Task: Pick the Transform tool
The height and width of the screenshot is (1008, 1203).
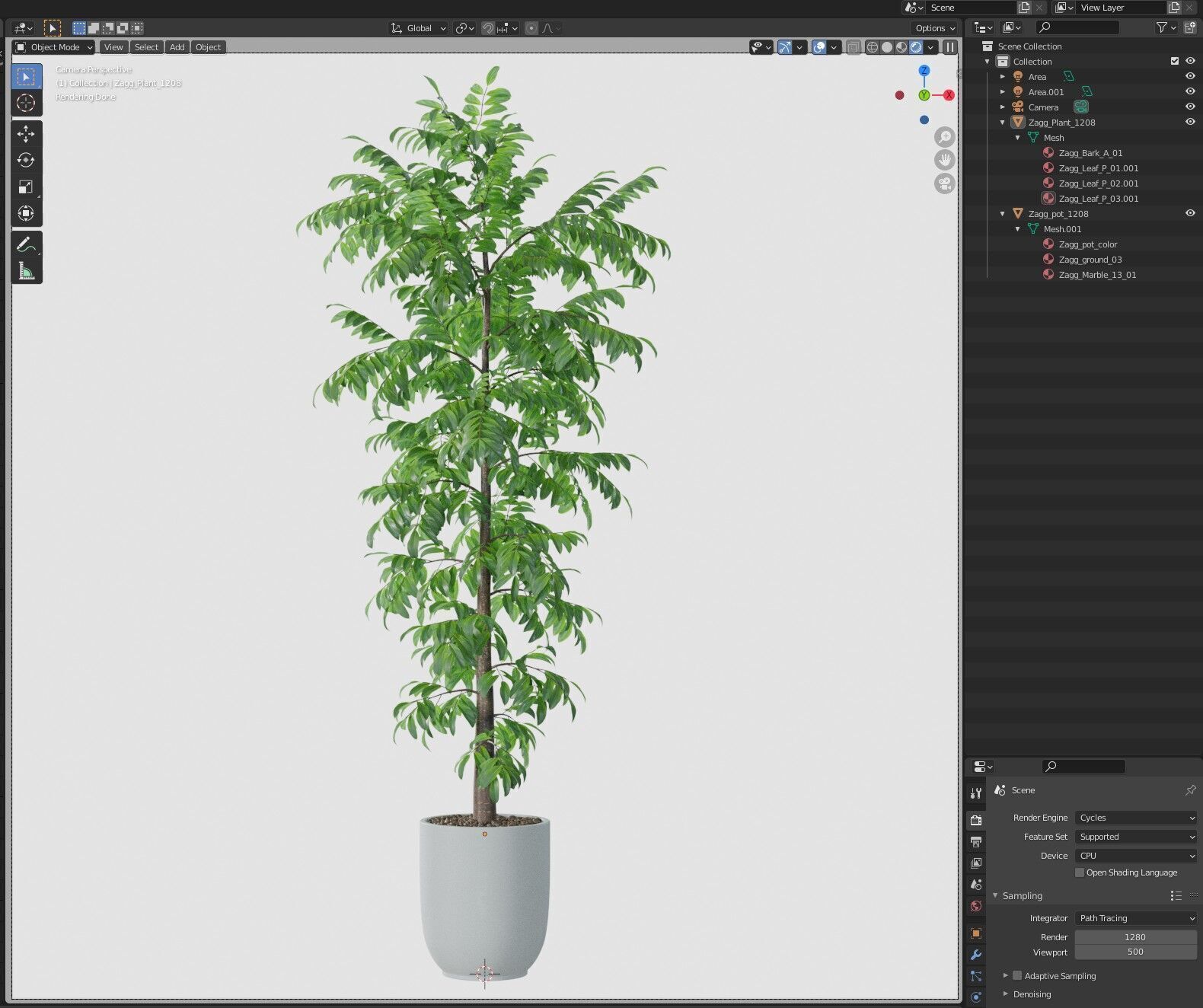Action: pyautogui.click(x=26, y=213)
